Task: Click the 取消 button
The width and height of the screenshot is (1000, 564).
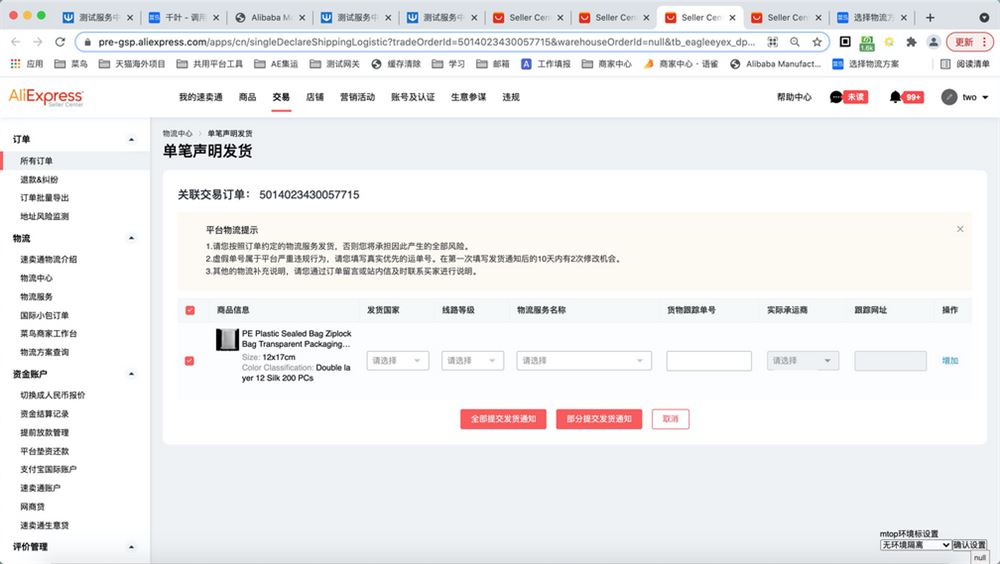Action: pyautogui.click(x=670, y=419)
